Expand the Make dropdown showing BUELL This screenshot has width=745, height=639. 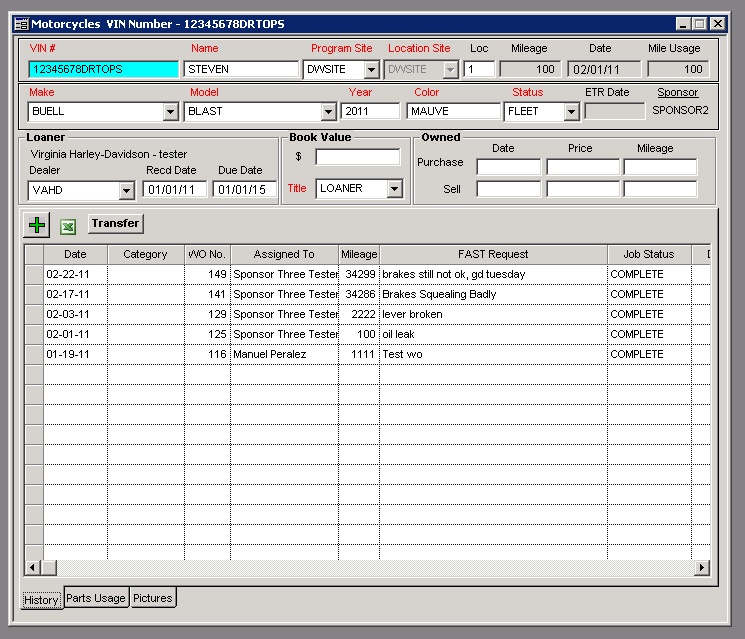[x=170, y=112]
